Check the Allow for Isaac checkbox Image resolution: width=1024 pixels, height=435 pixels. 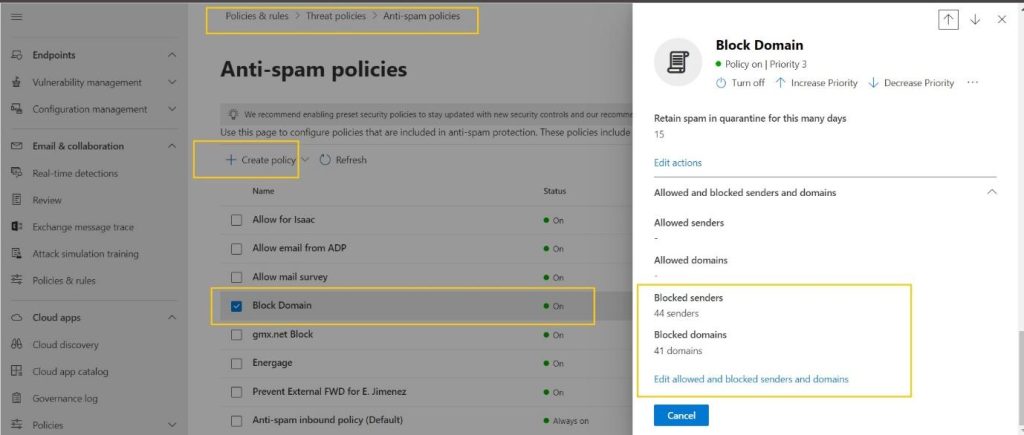(x=237, y=220)
